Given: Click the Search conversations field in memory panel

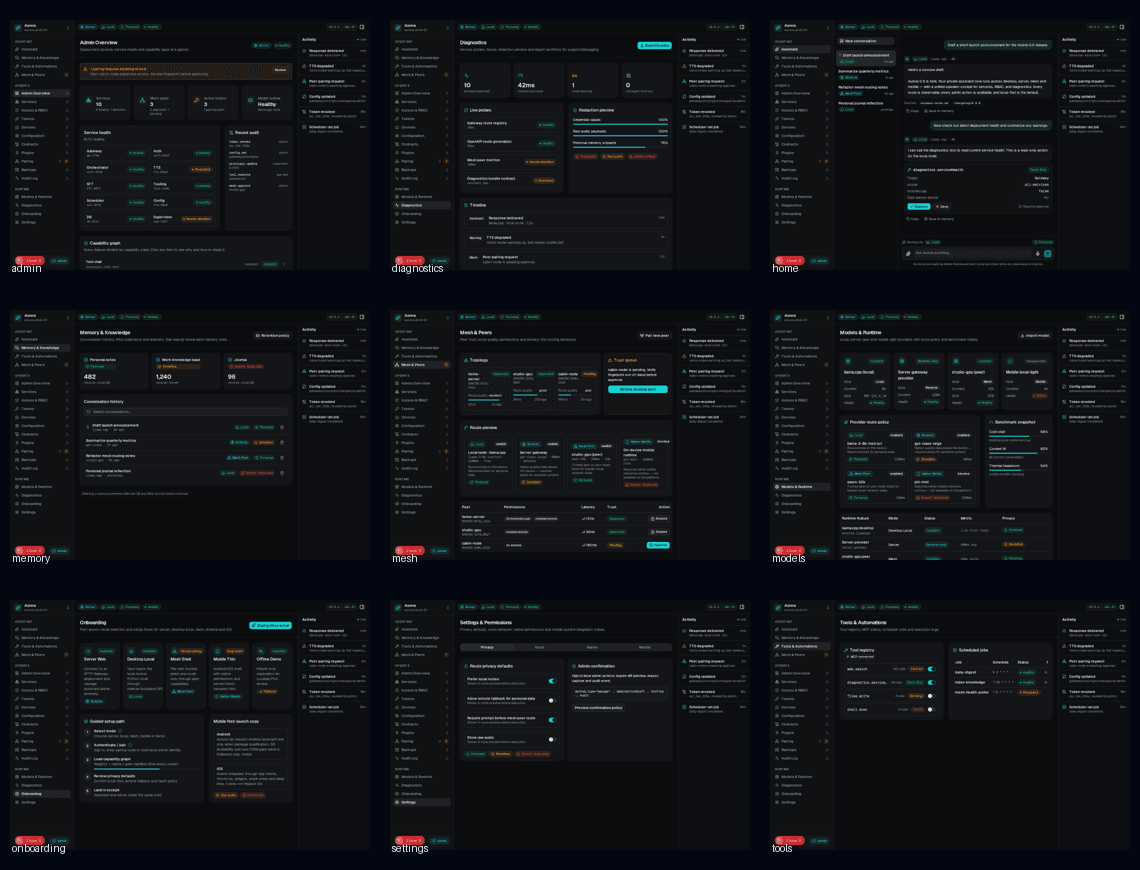Looking at the screenshot, I should [x=185, y=411].
